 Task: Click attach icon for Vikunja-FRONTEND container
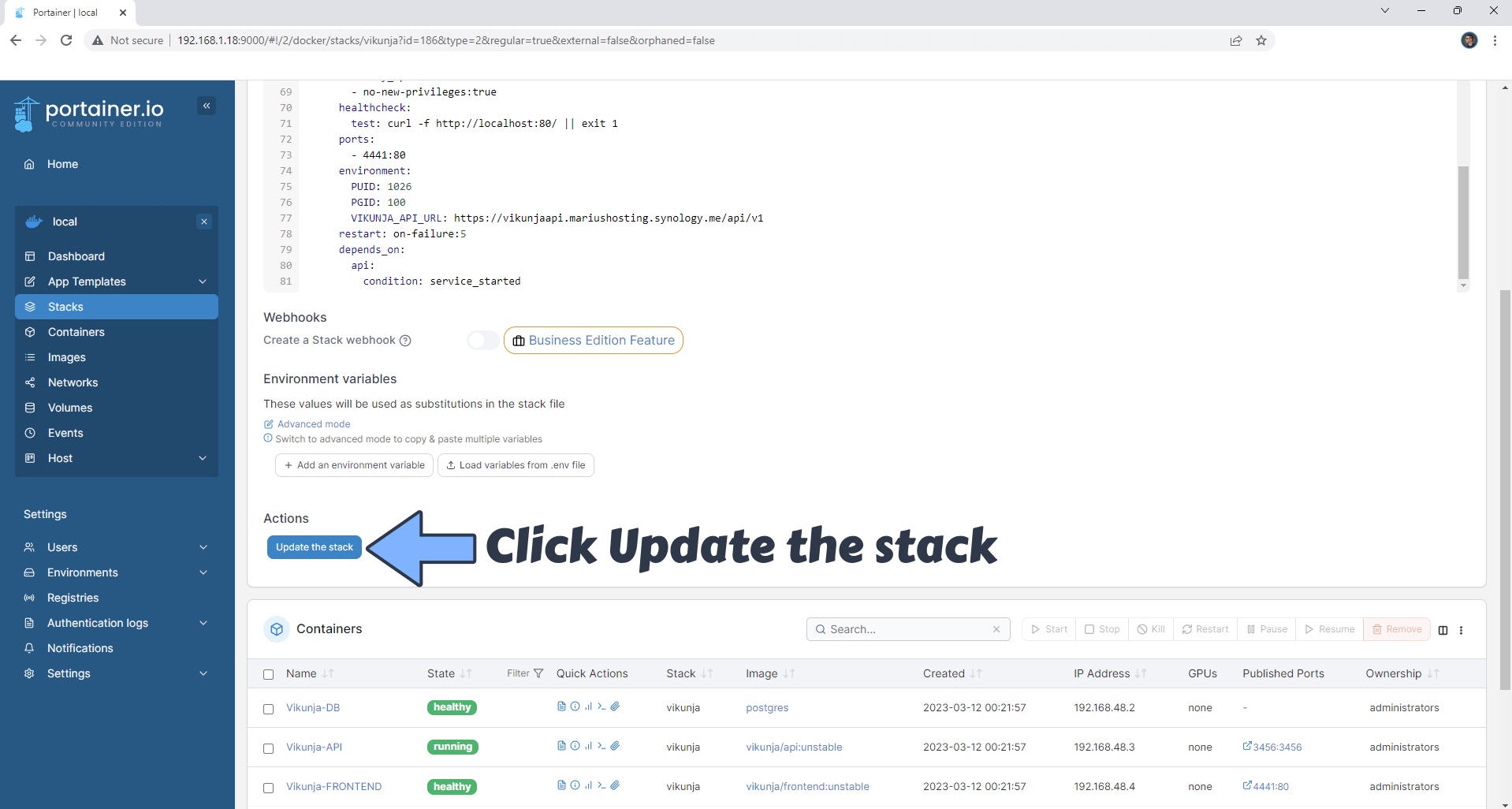615,785
